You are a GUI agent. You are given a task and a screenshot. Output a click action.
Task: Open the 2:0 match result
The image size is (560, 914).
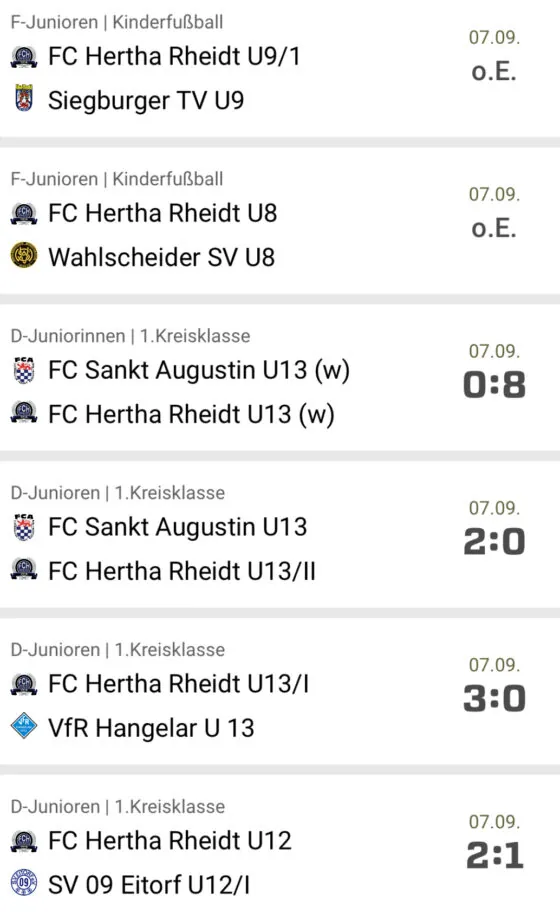[494, 542]
